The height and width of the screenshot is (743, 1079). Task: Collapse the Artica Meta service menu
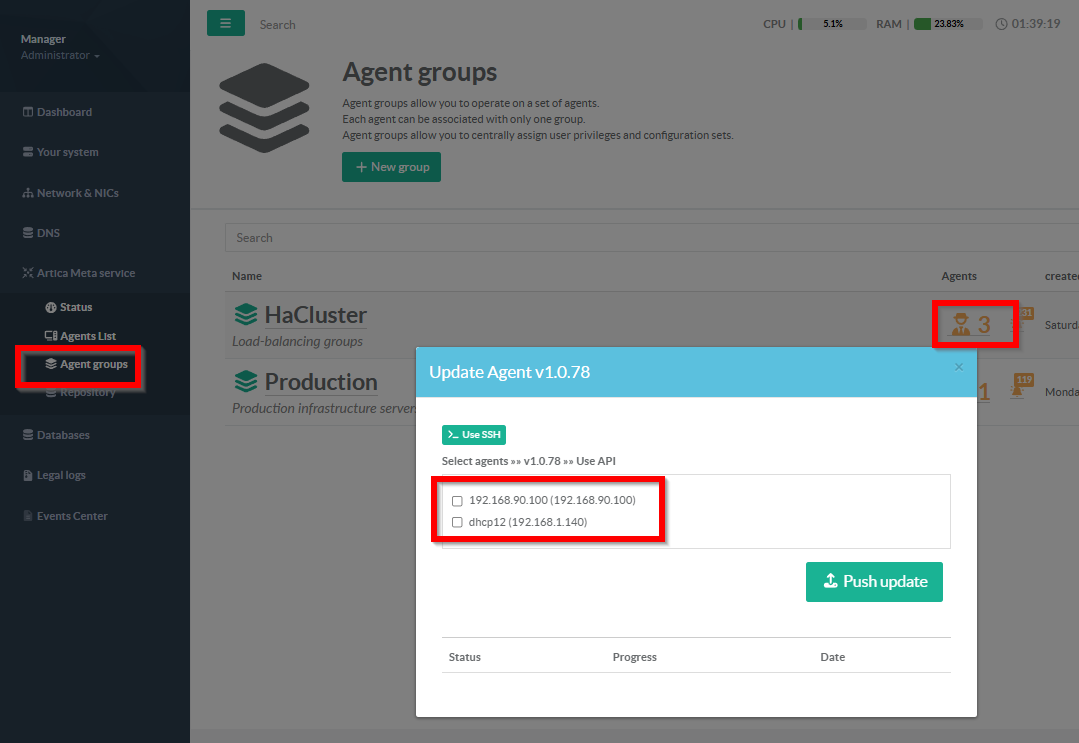point(85,273)
